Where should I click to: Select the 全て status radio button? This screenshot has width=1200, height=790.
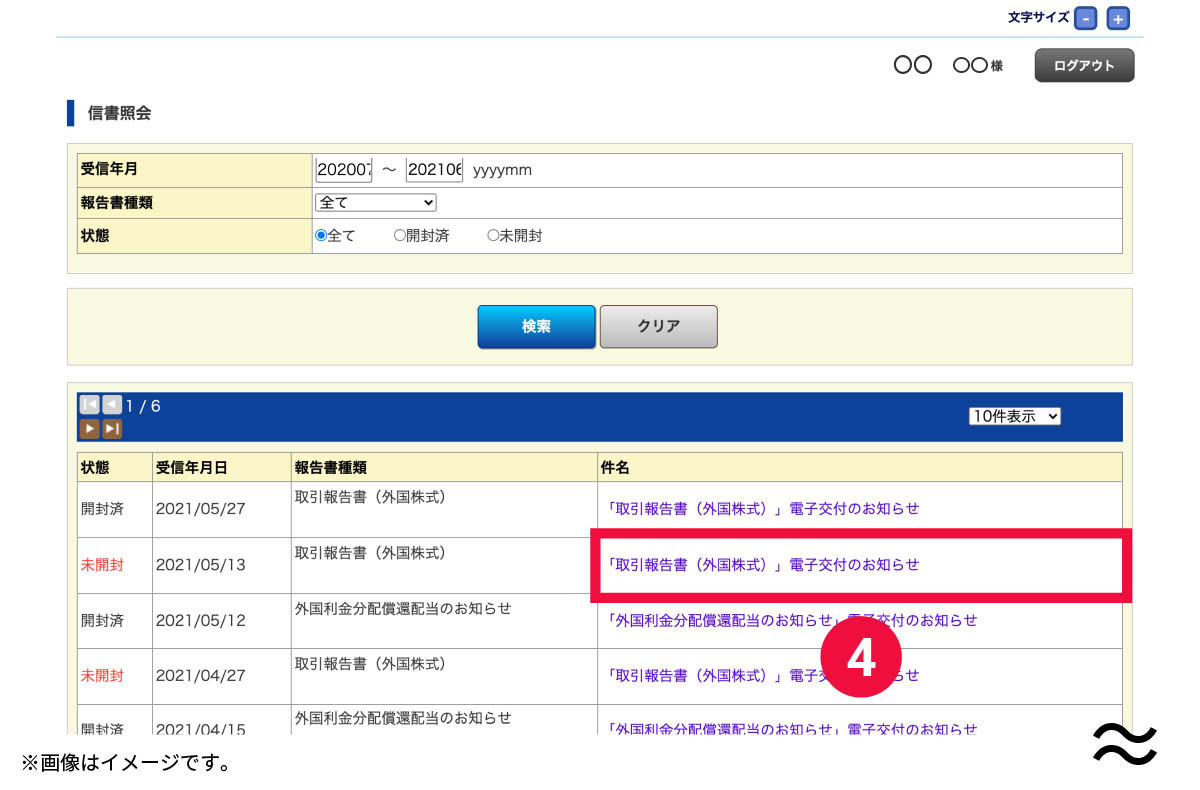(x=321, y=236)
